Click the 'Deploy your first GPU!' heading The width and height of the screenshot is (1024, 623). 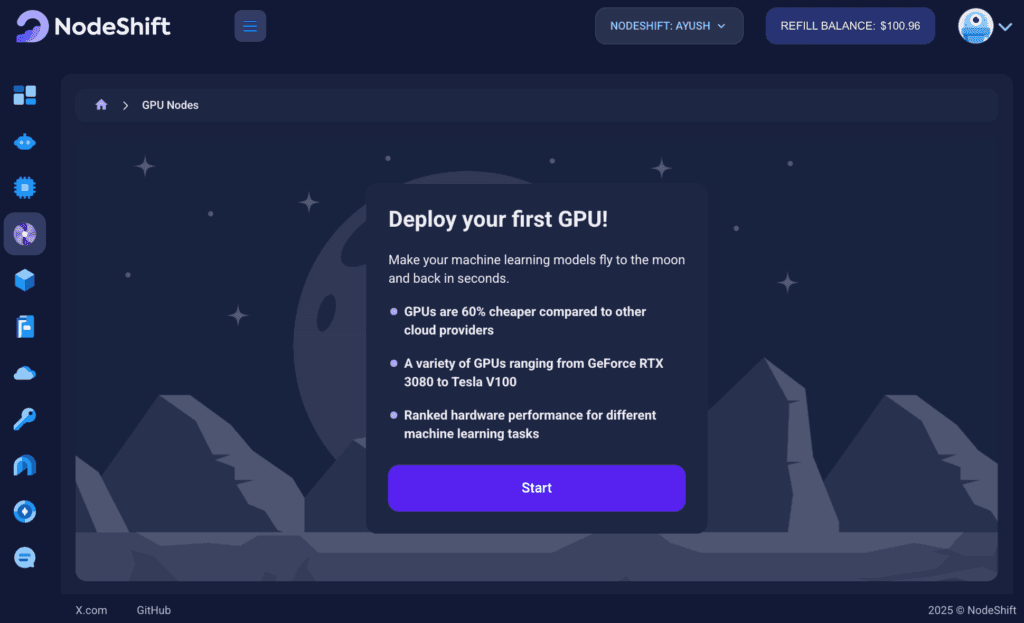[498, 219]
